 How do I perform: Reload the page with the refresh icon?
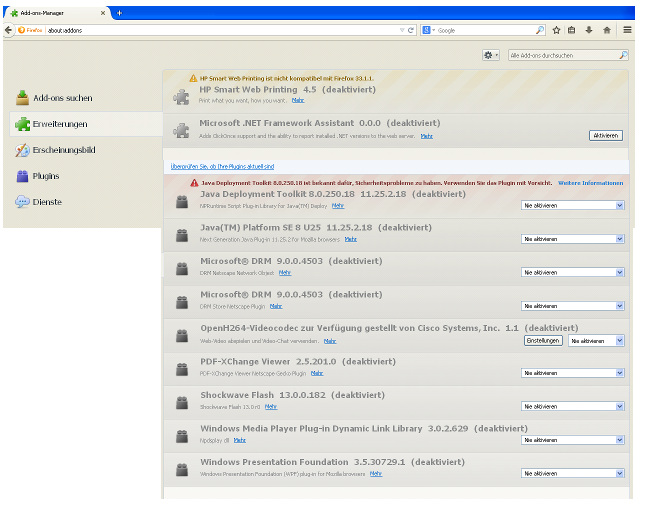click(411, 30)
